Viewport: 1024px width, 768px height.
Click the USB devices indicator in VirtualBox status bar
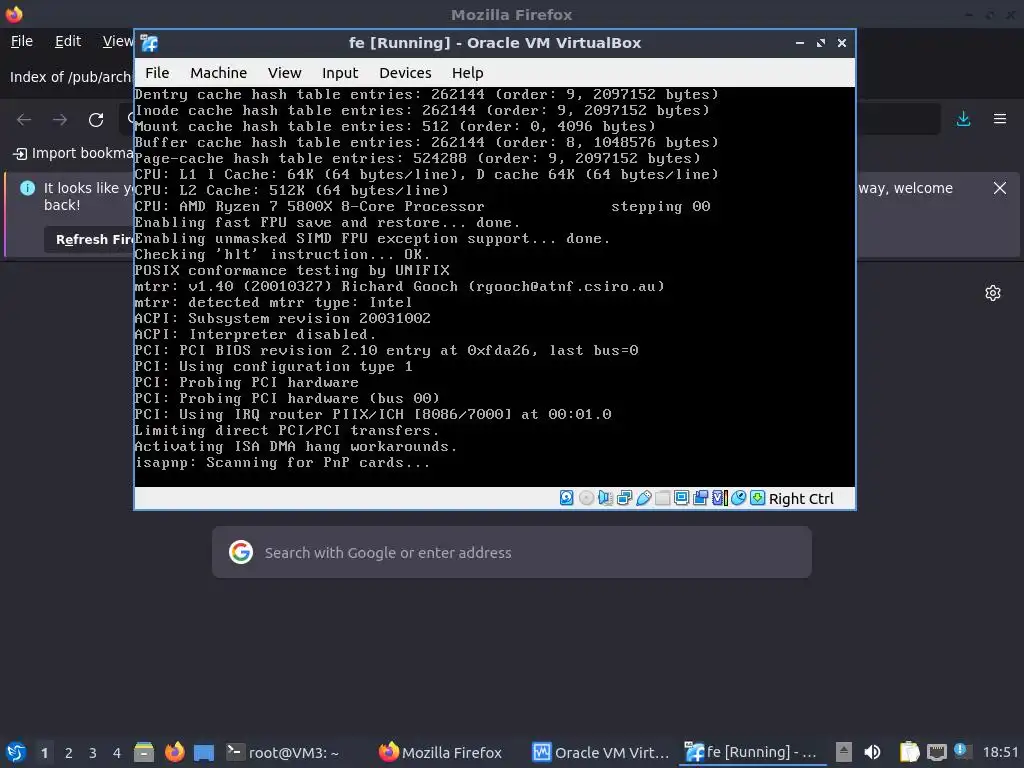[643, 498]
